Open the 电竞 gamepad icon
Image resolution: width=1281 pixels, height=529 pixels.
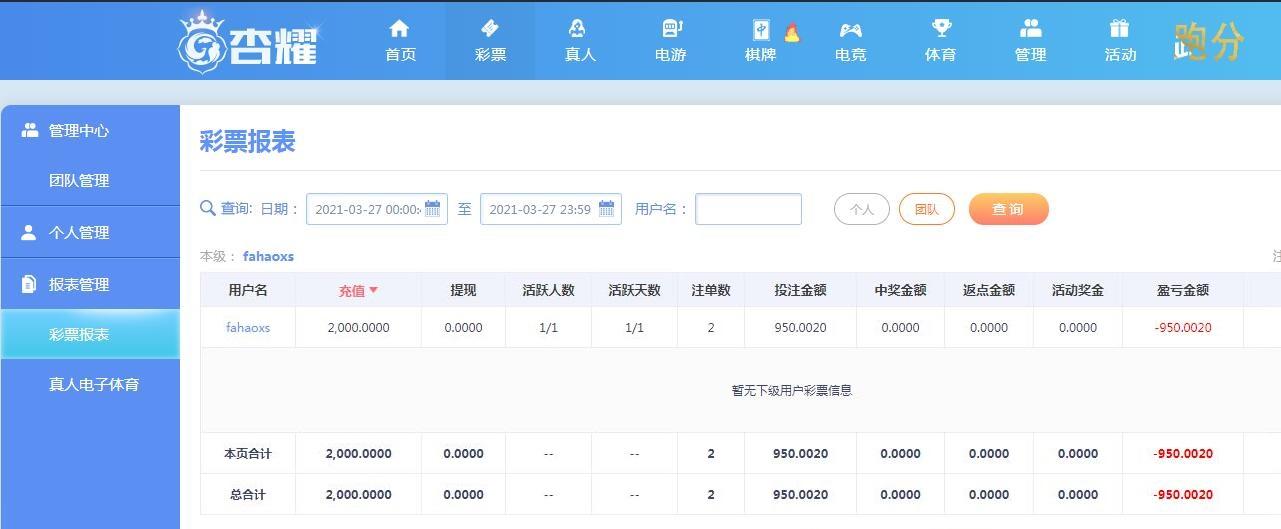click(850, 29)
